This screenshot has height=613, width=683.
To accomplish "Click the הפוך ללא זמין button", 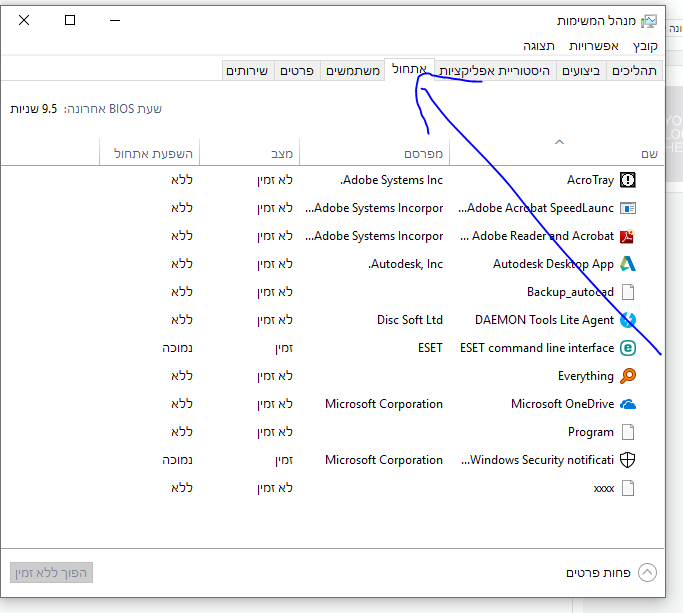I will [x=51, y=572].
